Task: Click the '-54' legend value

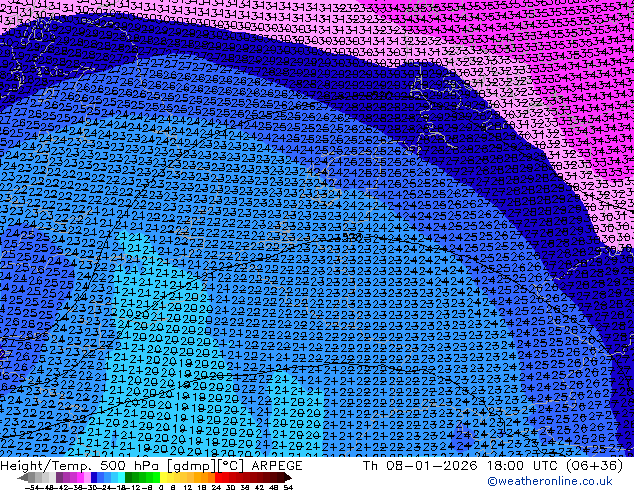Action: pos(33,488)
